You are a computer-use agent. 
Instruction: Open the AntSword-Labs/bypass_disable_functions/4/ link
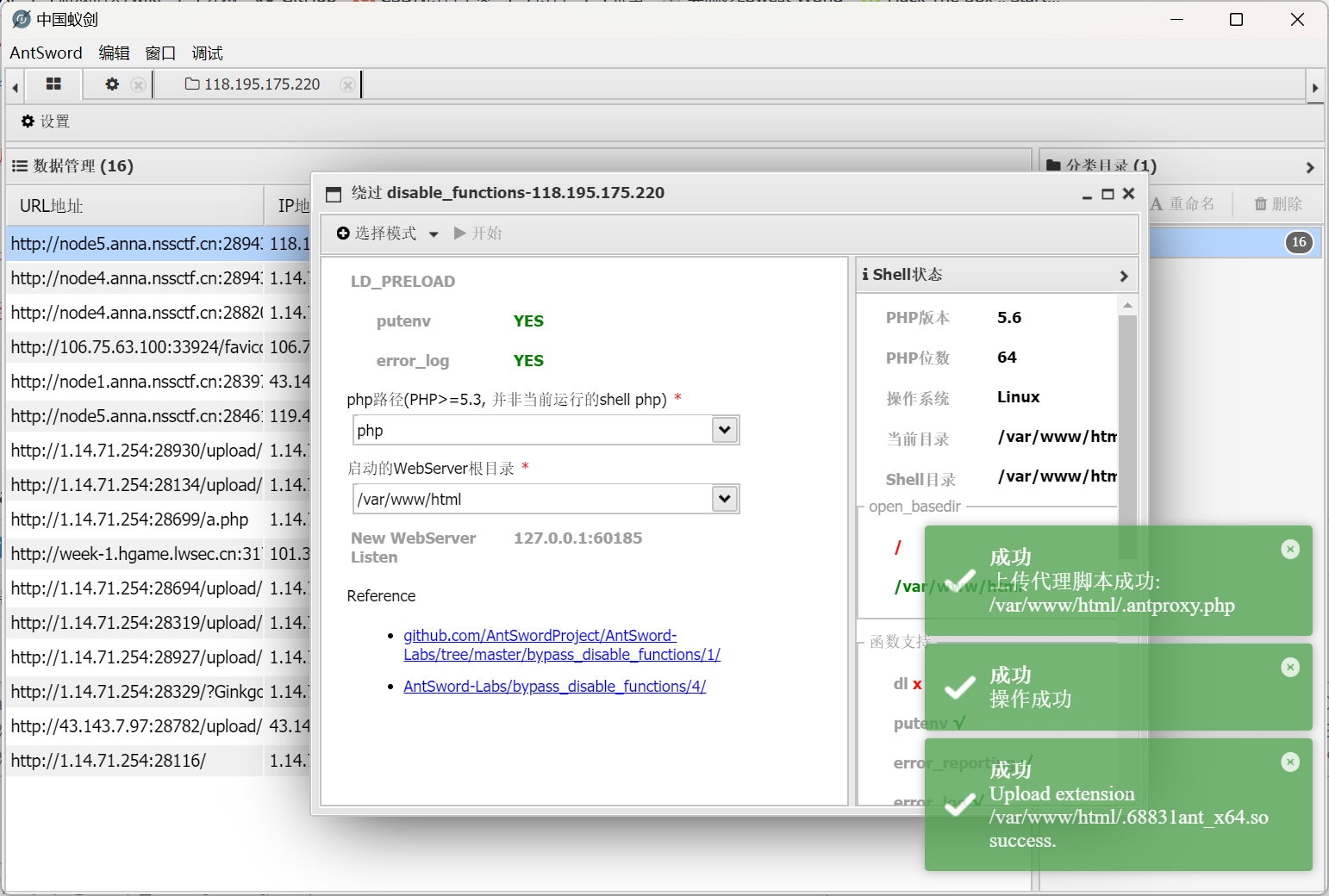[555, 686]
